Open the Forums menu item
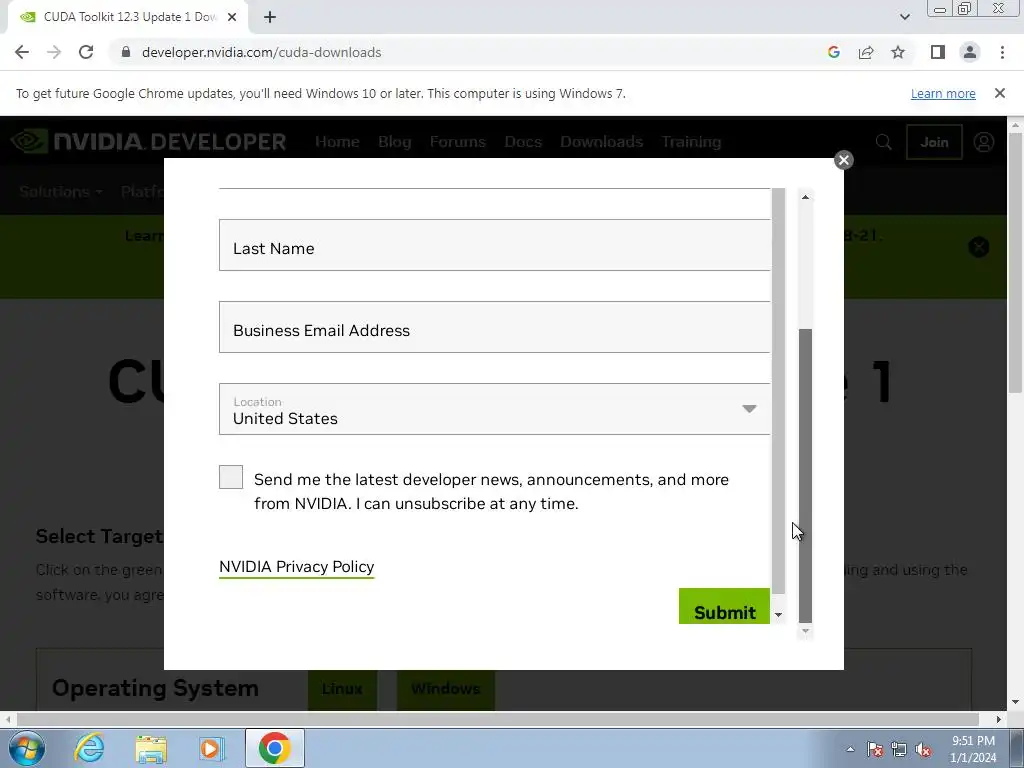This screenshot has width=1024, height=768. tap(458, 142)
